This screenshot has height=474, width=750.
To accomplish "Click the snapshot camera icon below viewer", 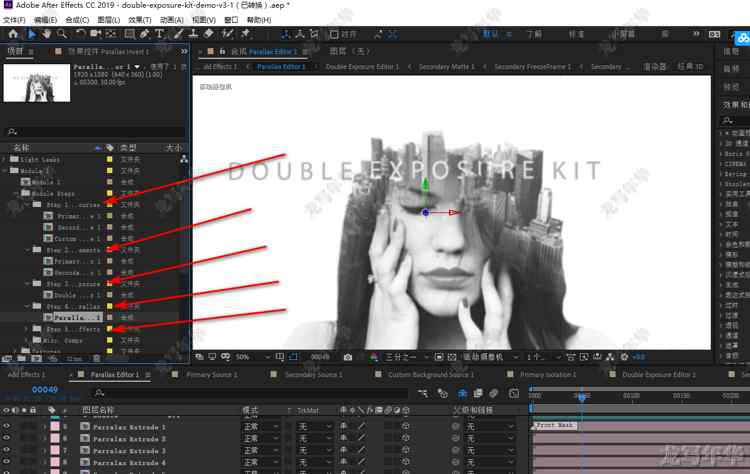I will [348, 357].
